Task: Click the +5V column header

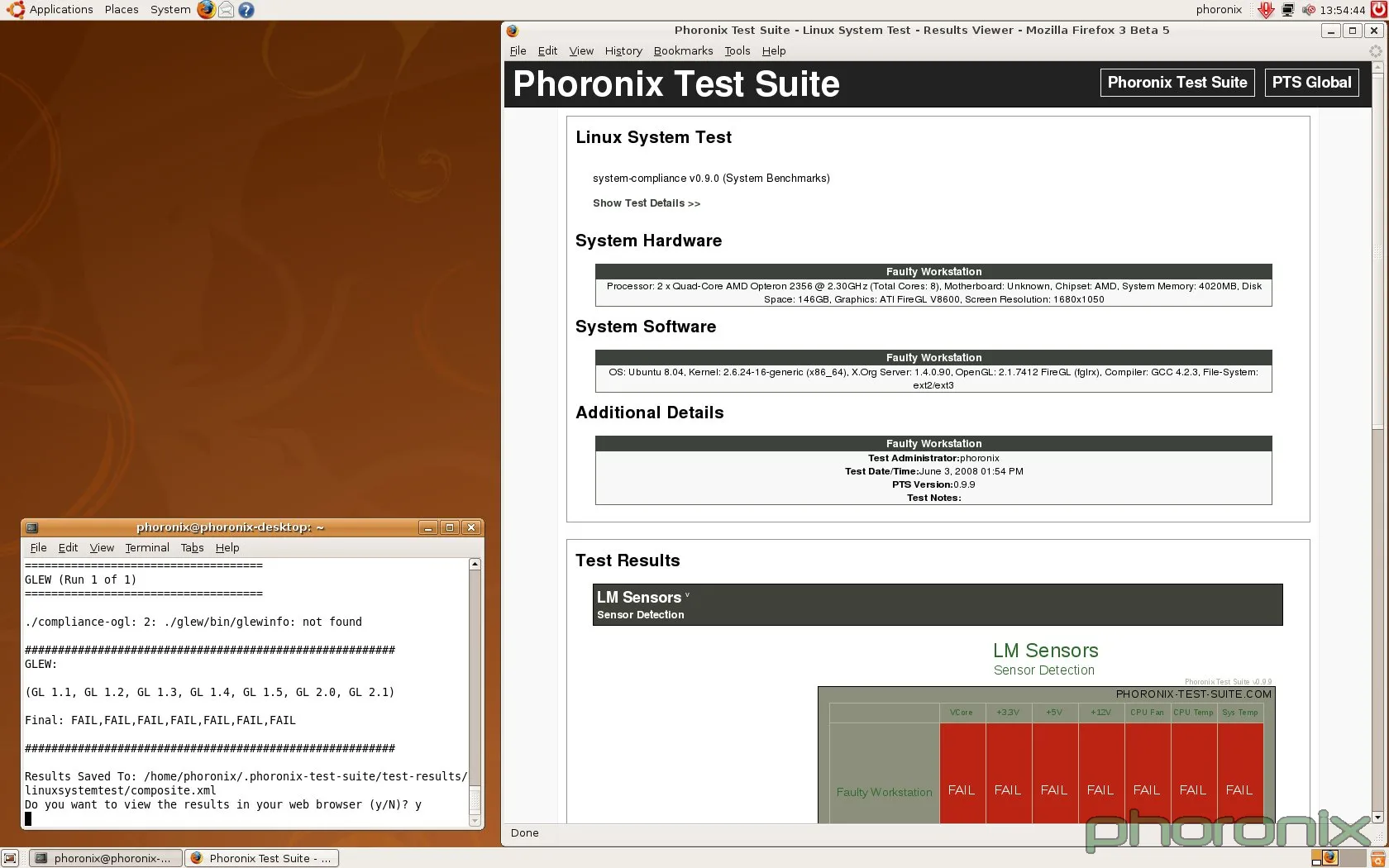Action: click(x=1054, y=713)
